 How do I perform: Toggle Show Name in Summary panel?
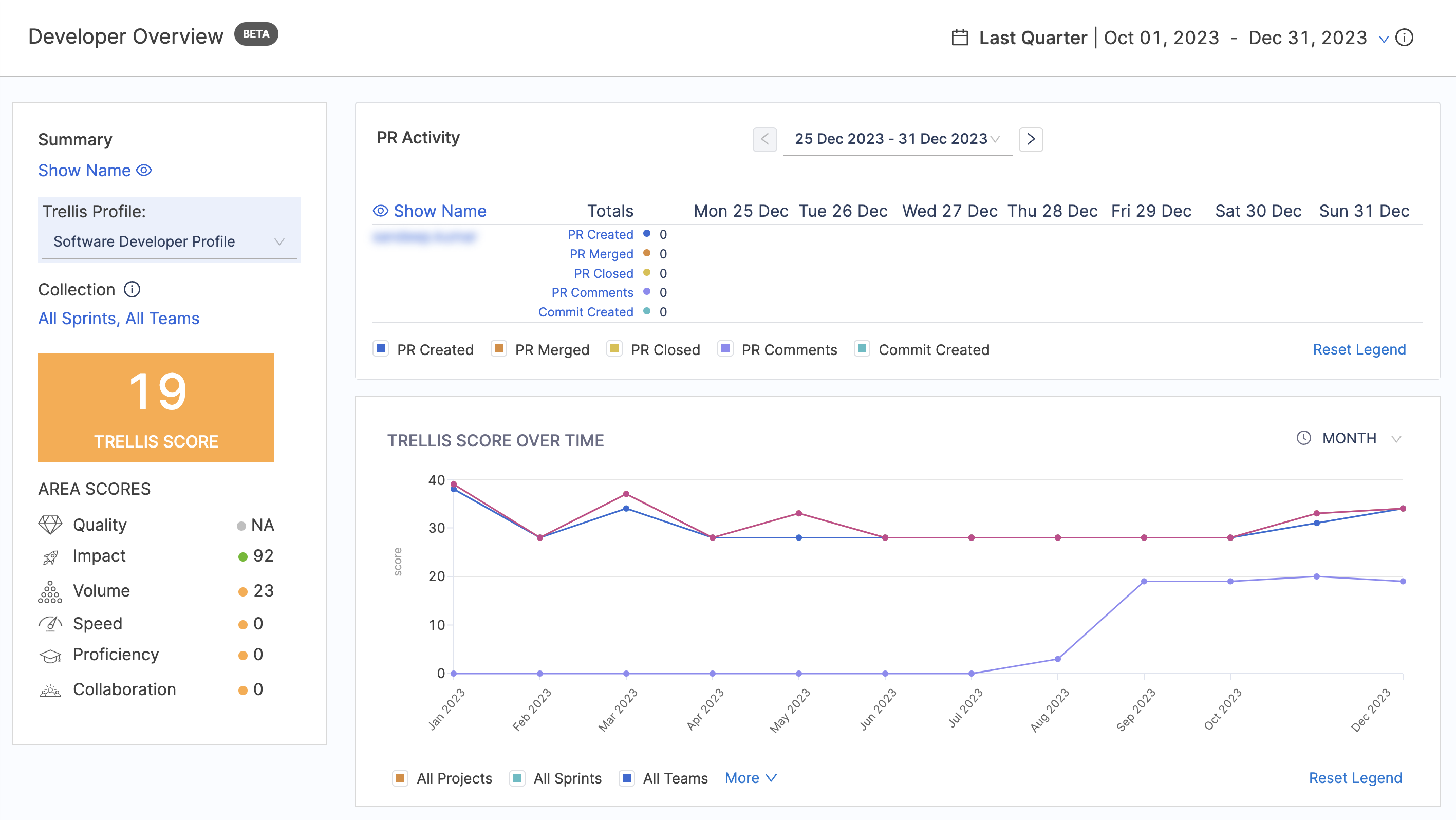point(95,170)
